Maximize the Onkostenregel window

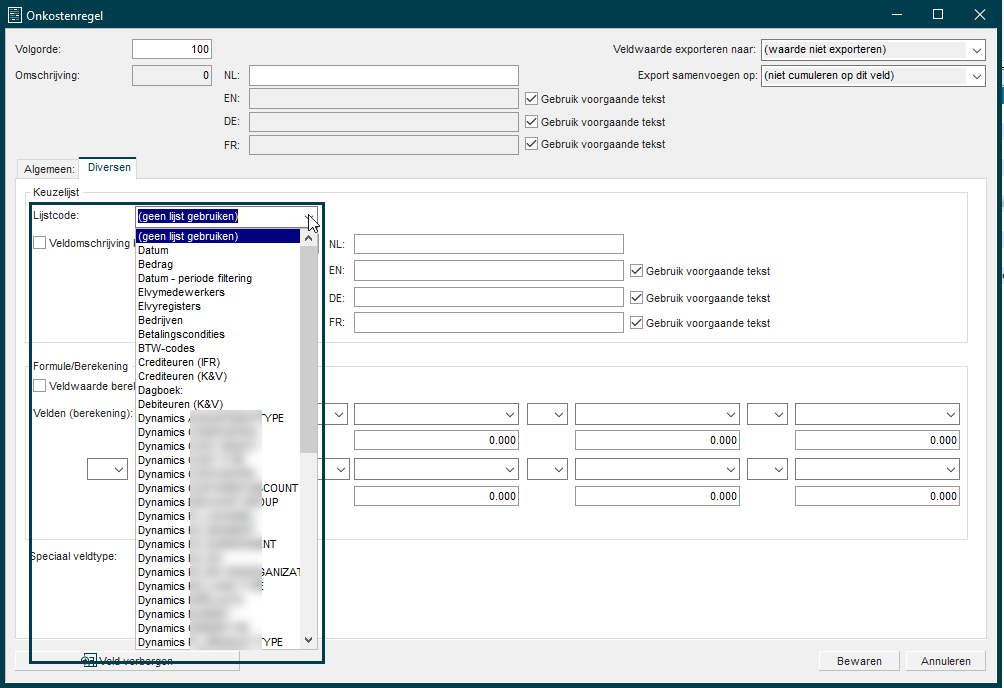[938, 15]
